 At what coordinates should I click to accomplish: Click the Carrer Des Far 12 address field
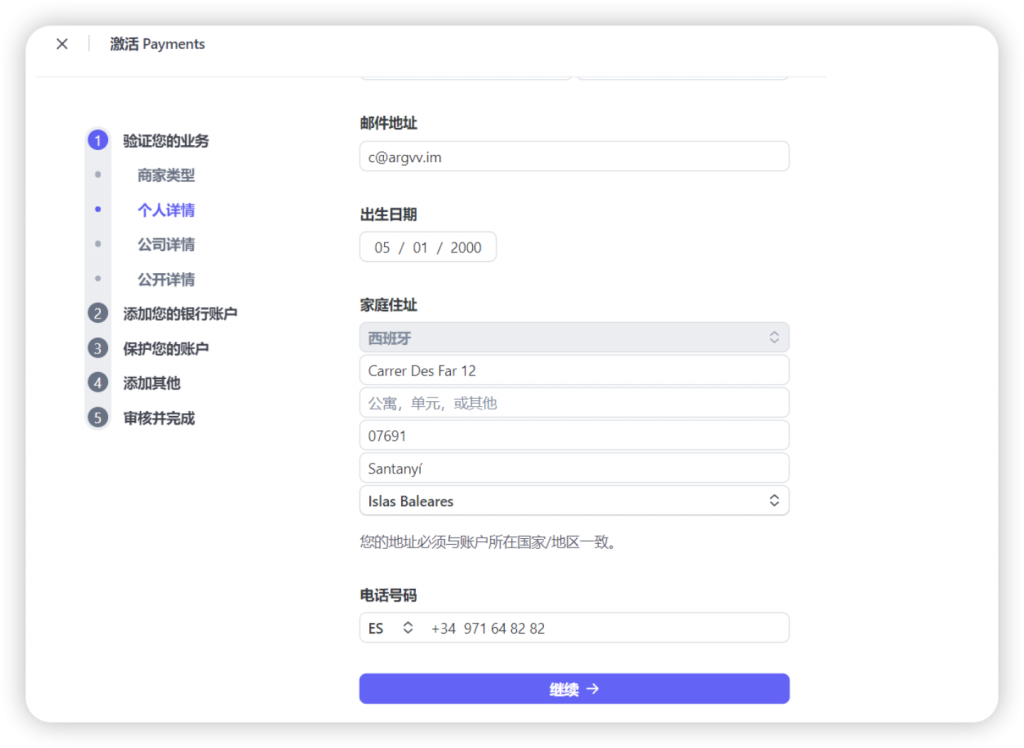(x=574, y=370)
